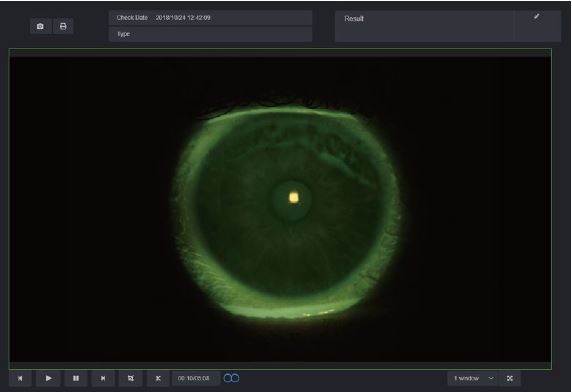Click the Type field
The image size is (572, 392).
point(210,34)
